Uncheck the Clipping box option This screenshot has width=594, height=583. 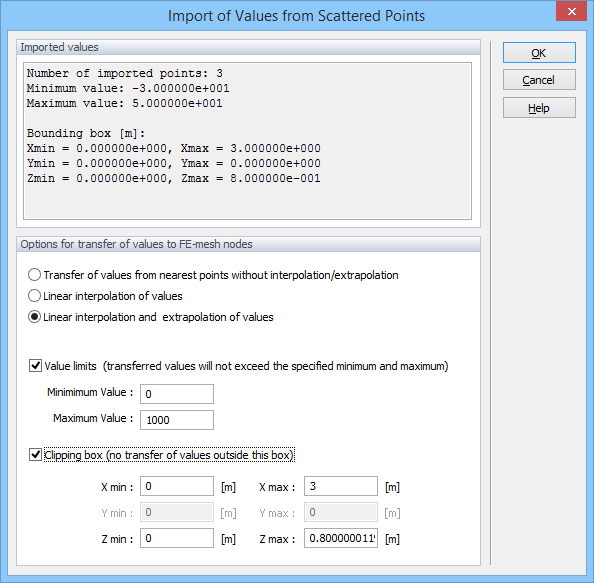point(36,455)
